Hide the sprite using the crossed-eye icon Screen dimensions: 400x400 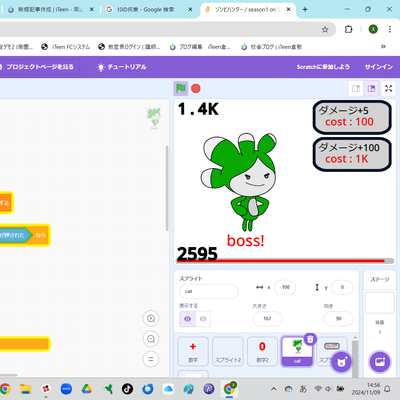[203, 319]
